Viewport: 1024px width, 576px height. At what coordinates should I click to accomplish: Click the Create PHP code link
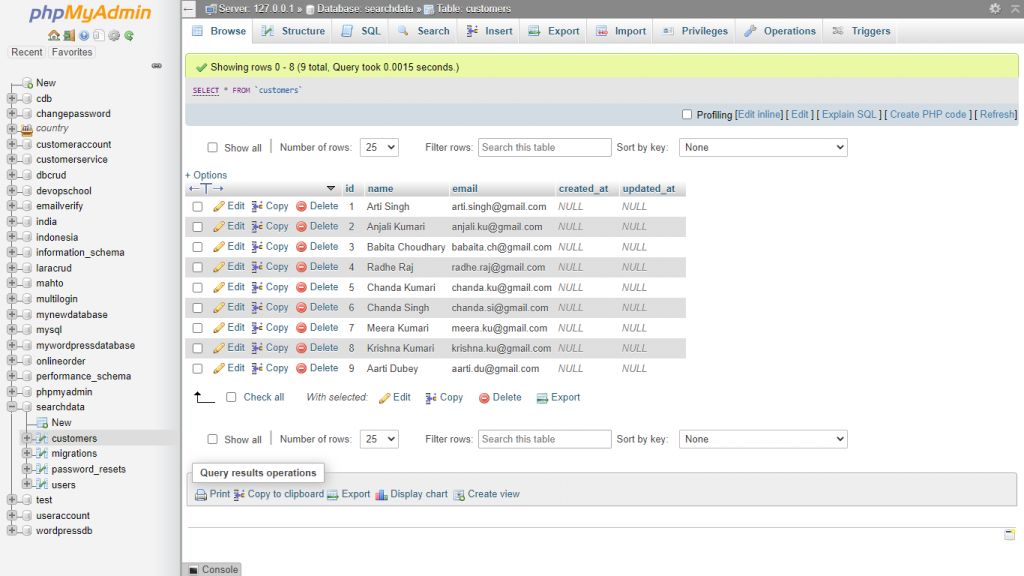[928, 114]
